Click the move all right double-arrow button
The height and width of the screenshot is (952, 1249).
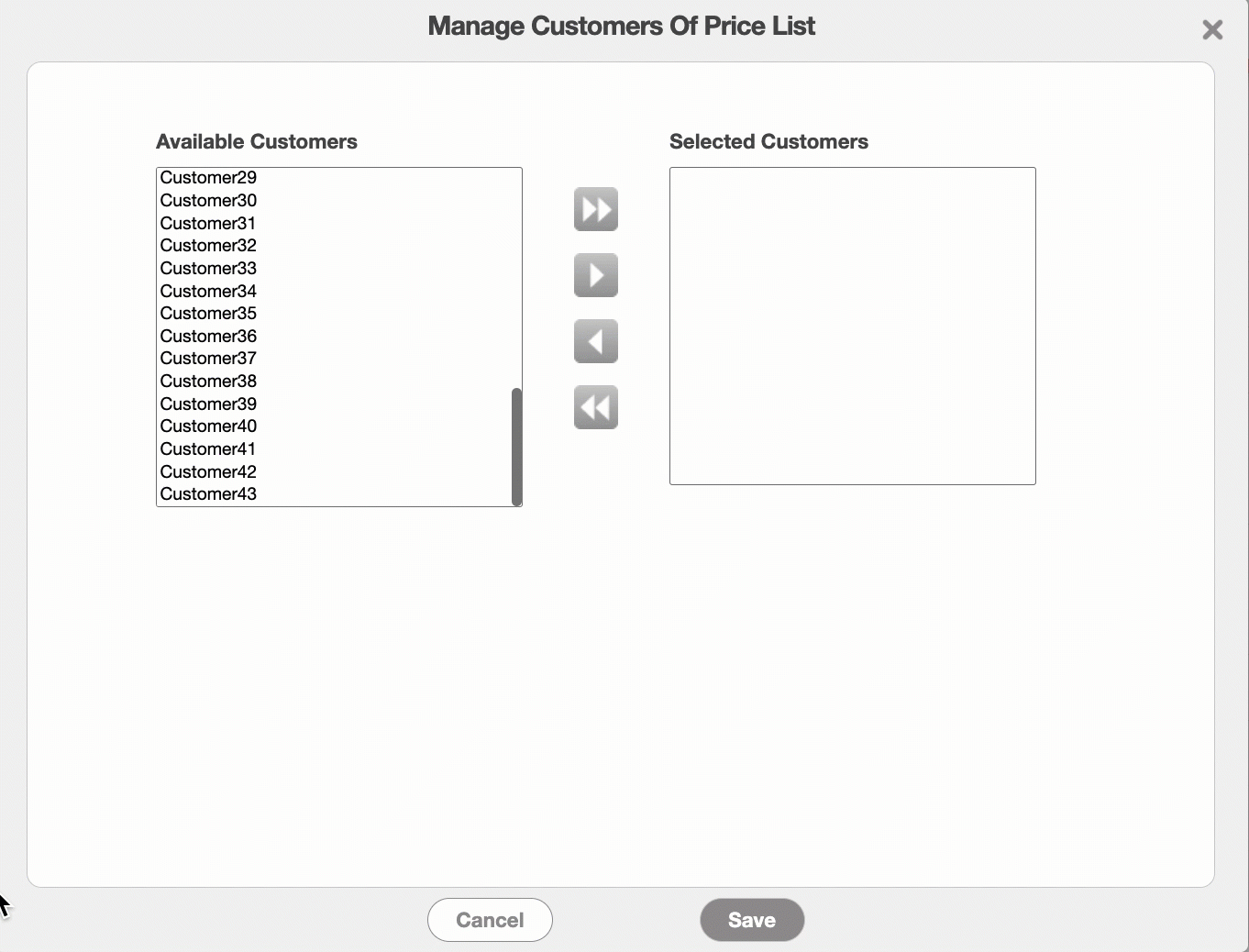[596, 209]
